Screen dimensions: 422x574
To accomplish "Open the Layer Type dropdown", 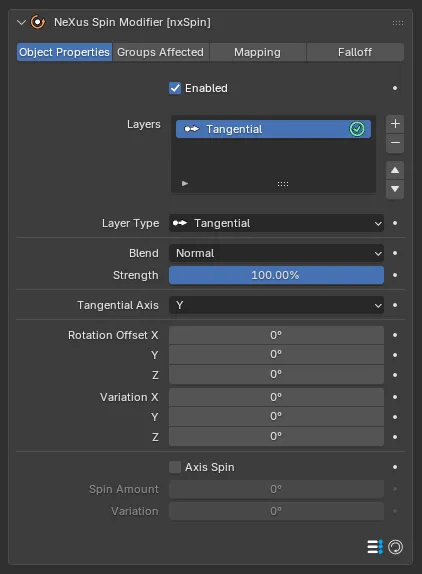I will click(276, 223).
